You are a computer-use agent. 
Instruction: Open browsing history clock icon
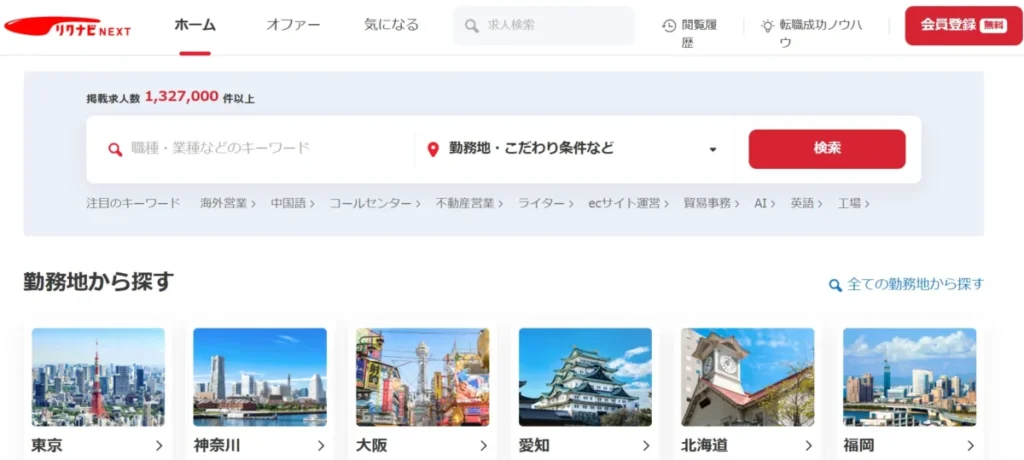point(669,26)
